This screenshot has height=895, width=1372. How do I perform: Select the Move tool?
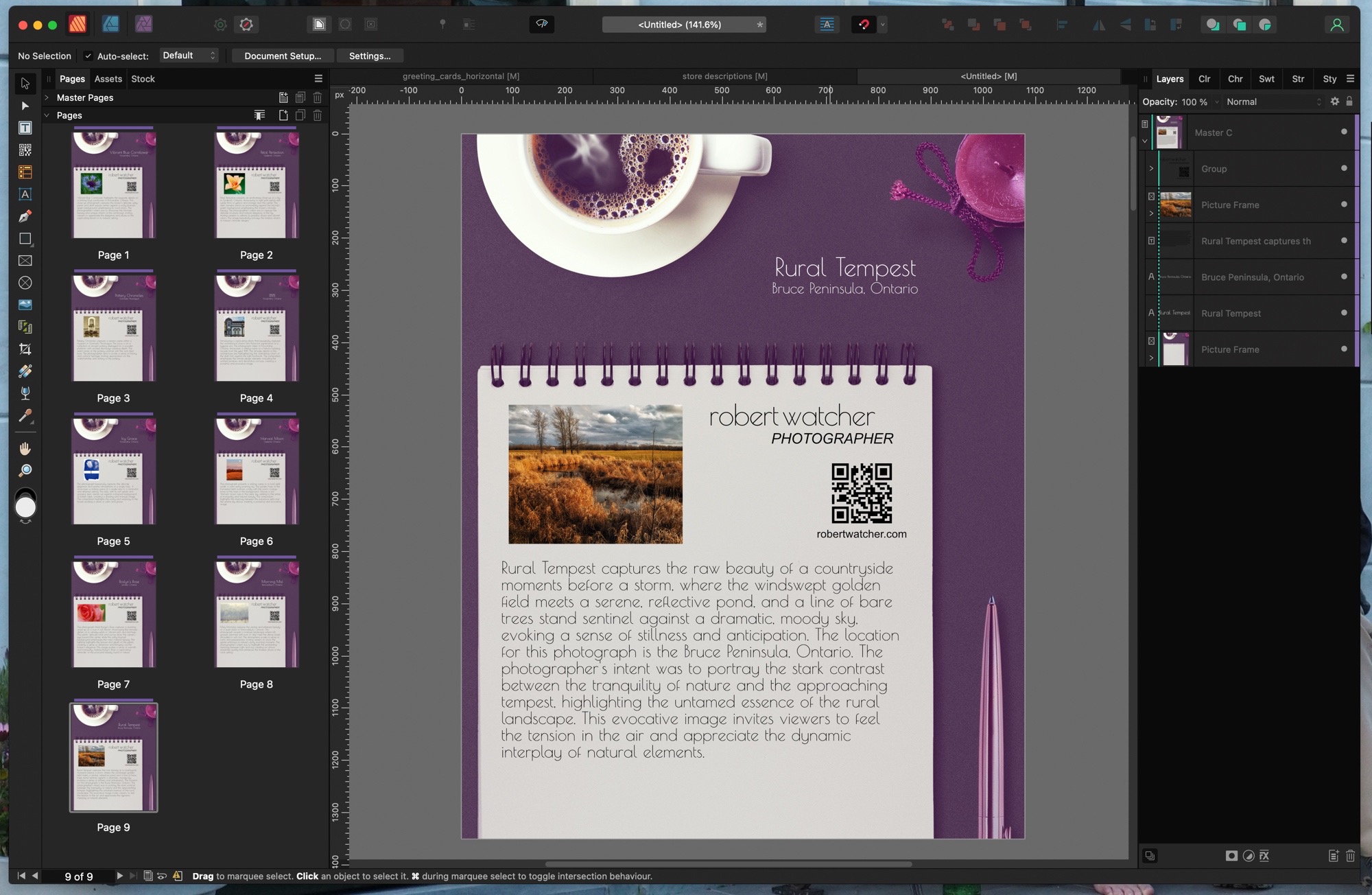pyautogui.click(x=25, y=84)
